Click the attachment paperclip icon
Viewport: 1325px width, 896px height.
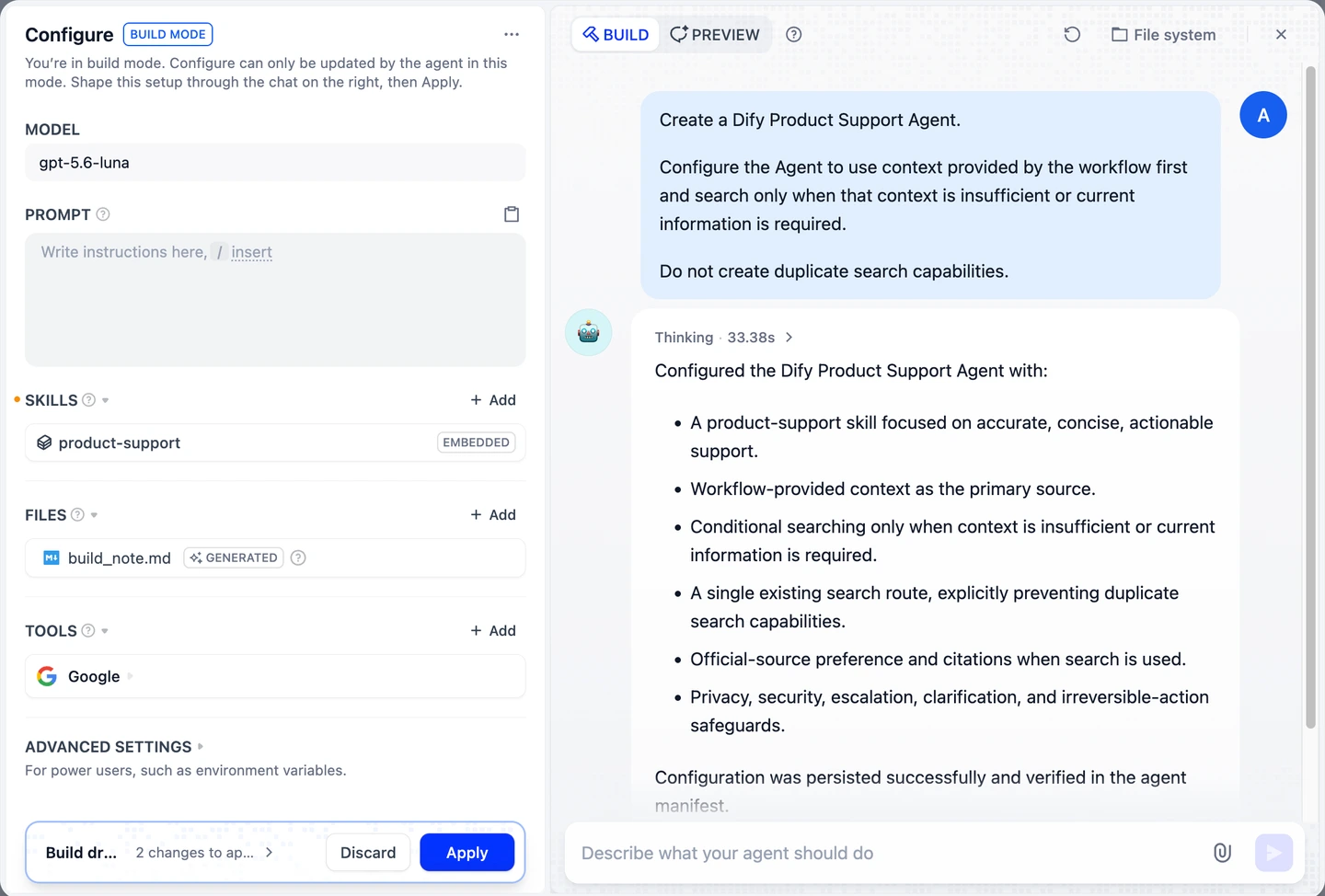pyautogui.click(x=1222, y=853)
